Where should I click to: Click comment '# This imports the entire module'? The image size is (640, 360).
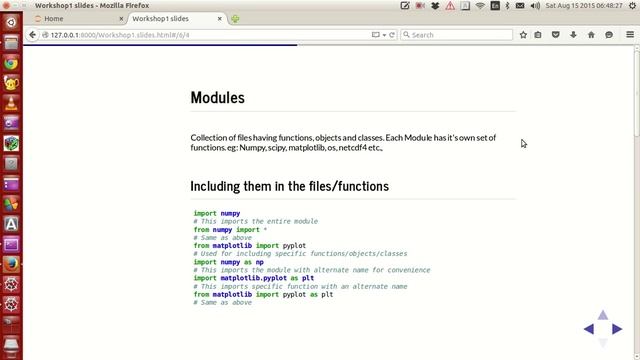point(256,221)
